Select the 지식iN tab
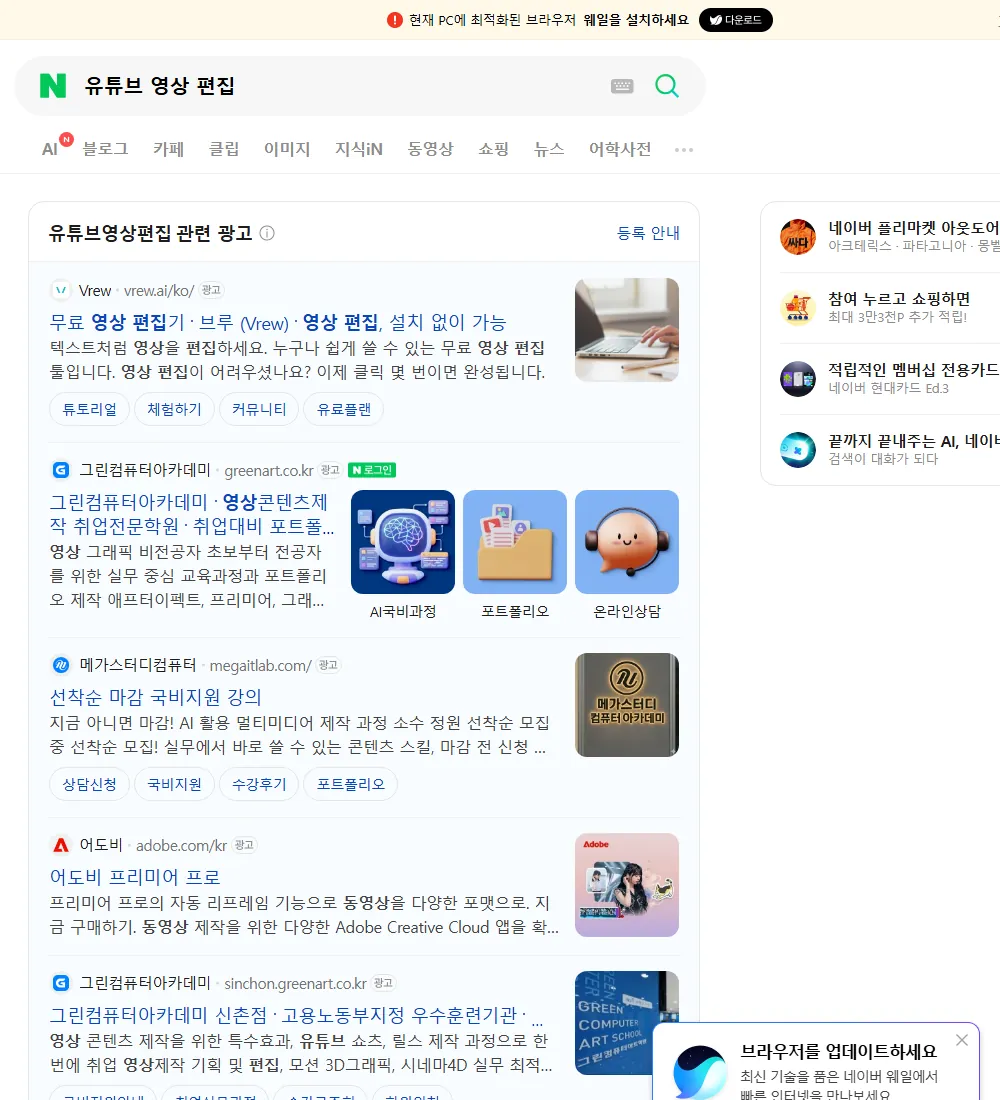 (x=359, y=149)
